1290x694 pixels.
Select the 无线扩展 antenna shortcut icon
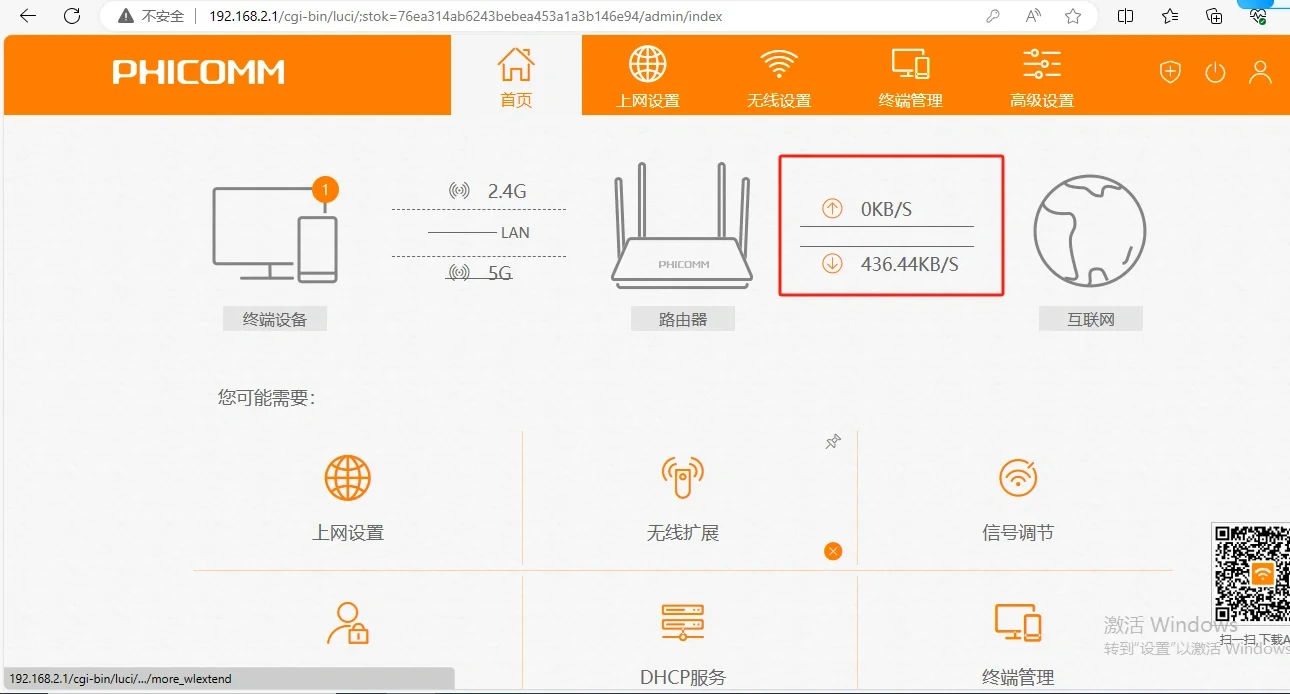click(x=682, y=478)
